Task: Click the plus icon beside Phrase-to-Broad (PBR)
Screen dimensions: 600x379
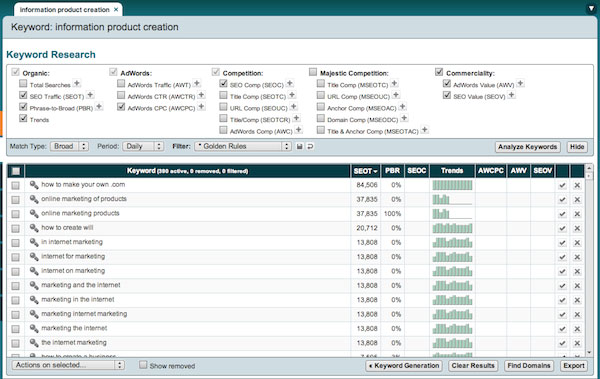Action: point(99,106)
